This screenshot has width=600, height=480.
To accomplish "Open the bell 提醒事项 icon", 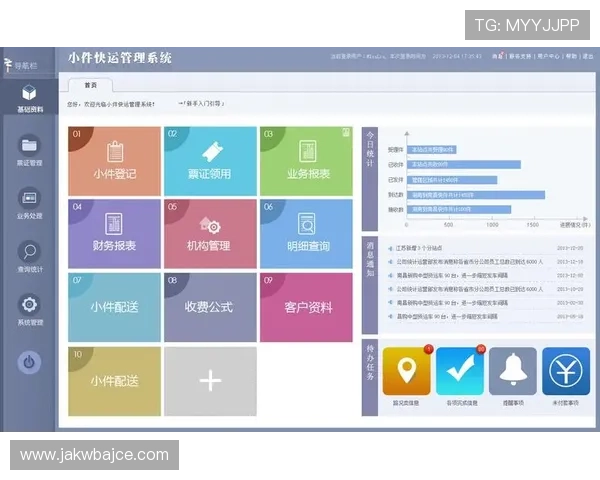I will click(513, 371).
